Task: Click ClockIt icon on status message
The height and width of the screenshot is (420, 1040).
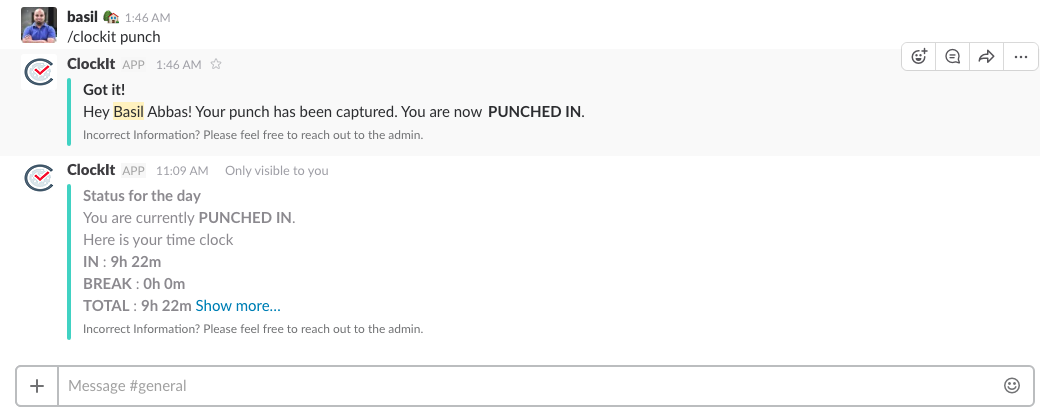Action: coord(38,179)
